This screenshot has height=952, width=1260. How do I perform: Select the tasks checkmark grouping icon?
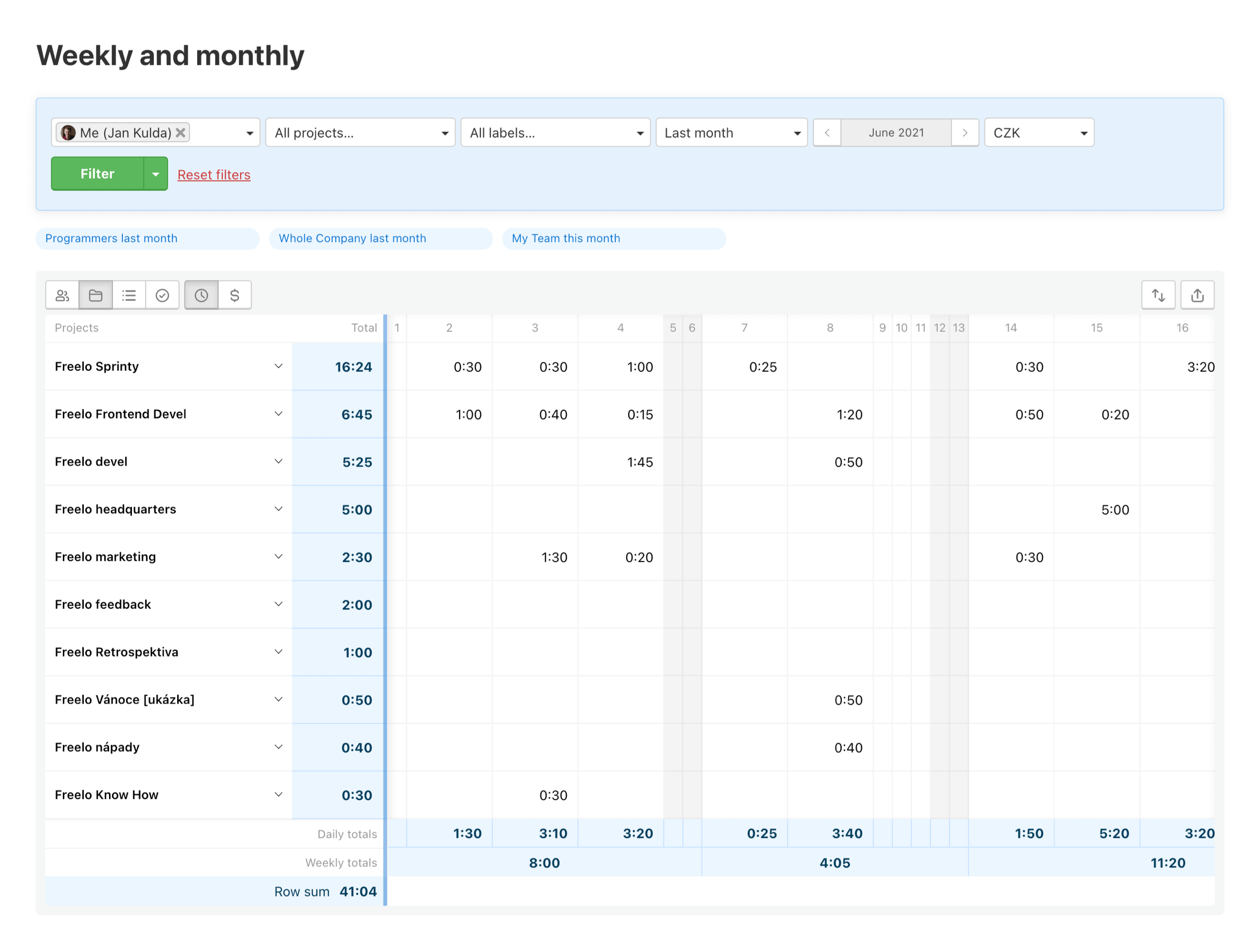point(162,295)
